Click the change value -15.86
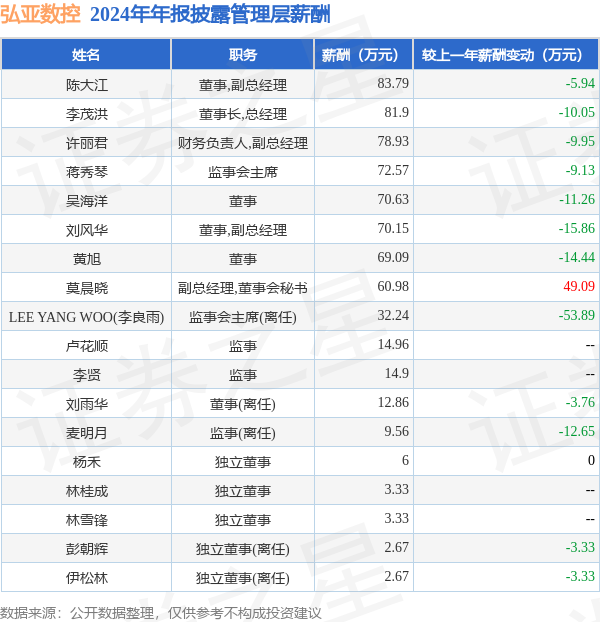This screenshot has height=622, width=600. (577, 228)
